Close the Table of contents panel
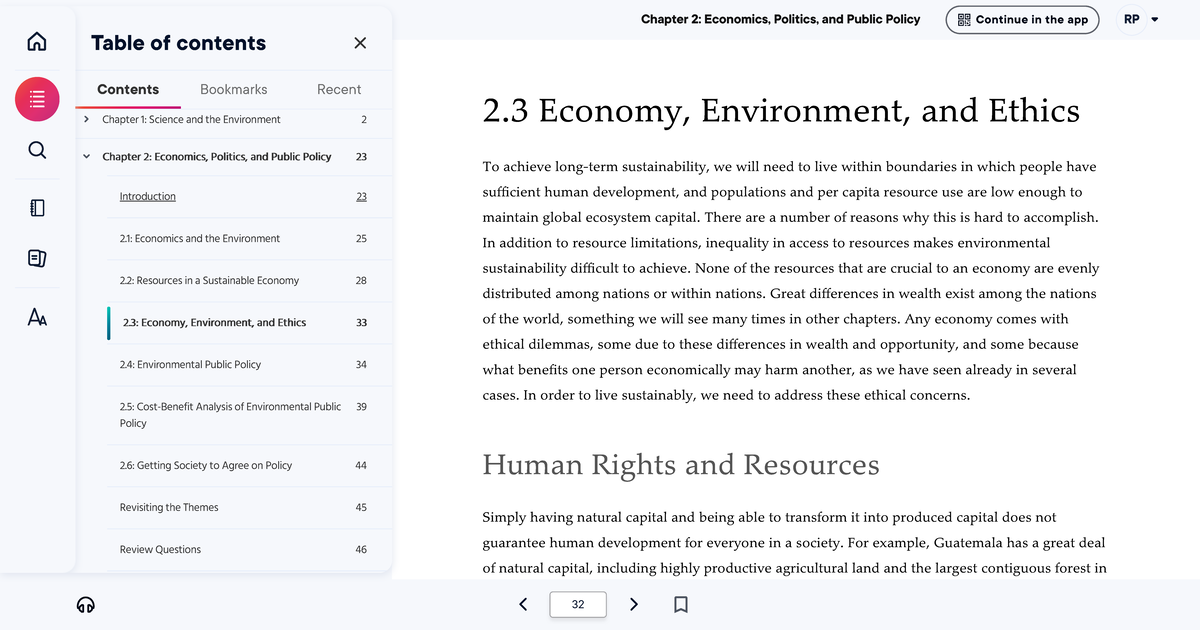 point(360,43)
